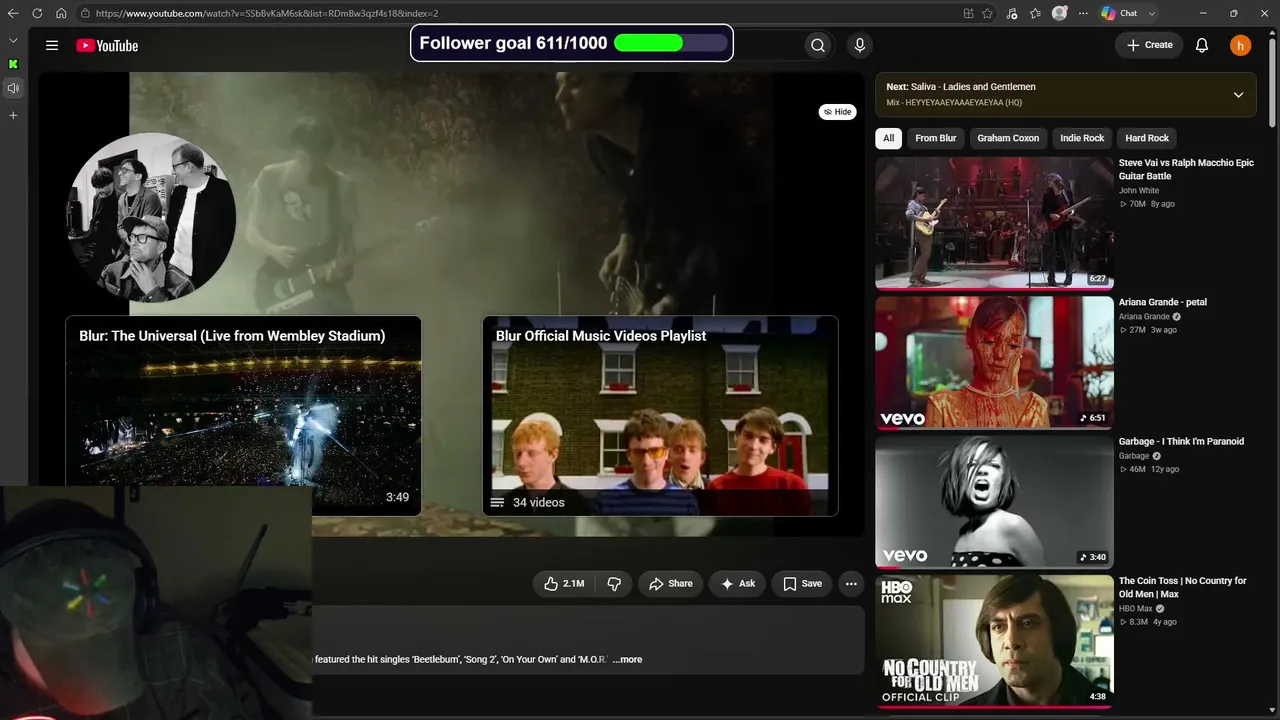Open 'Blur Official Music Videos Playlist' card
Viewport: 1280px width, 720px height.
pos(660,416)
